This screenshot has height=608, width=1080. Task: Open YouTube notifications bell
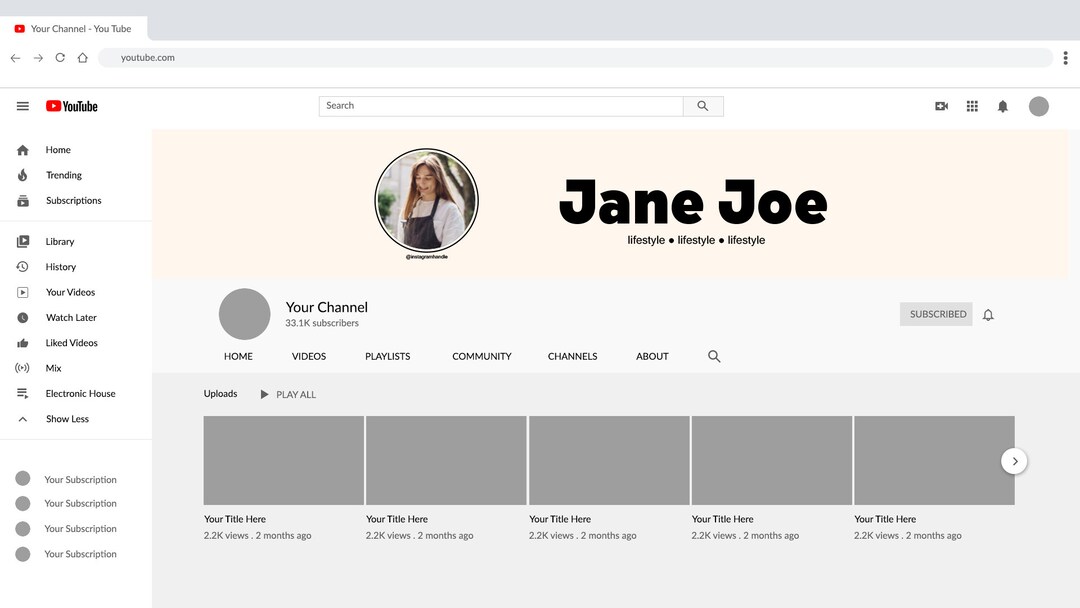point(1002,105)
